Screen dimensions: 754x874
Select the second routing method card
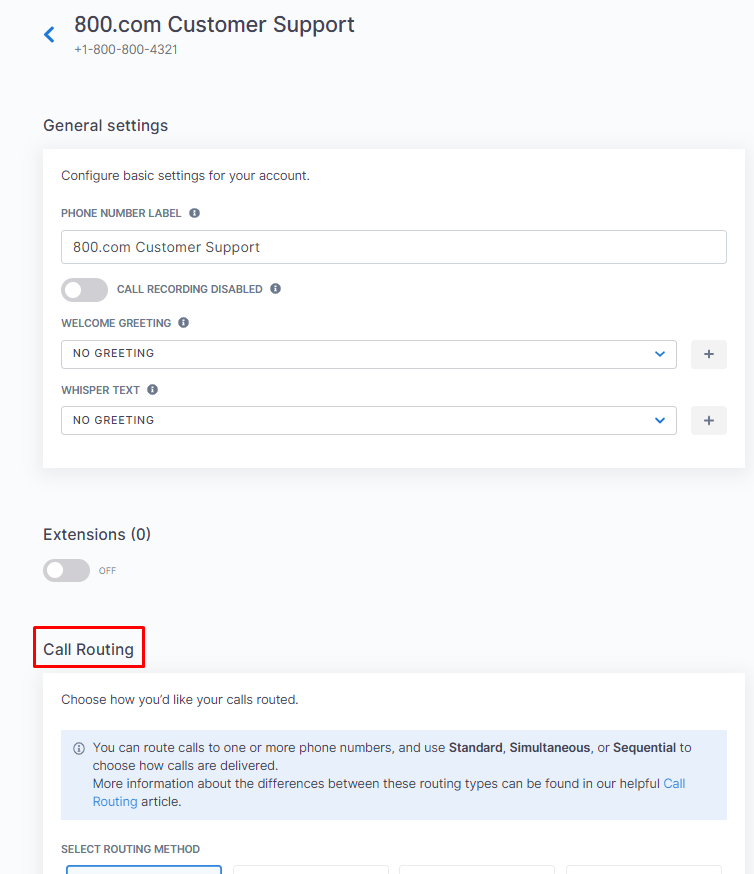310,870
